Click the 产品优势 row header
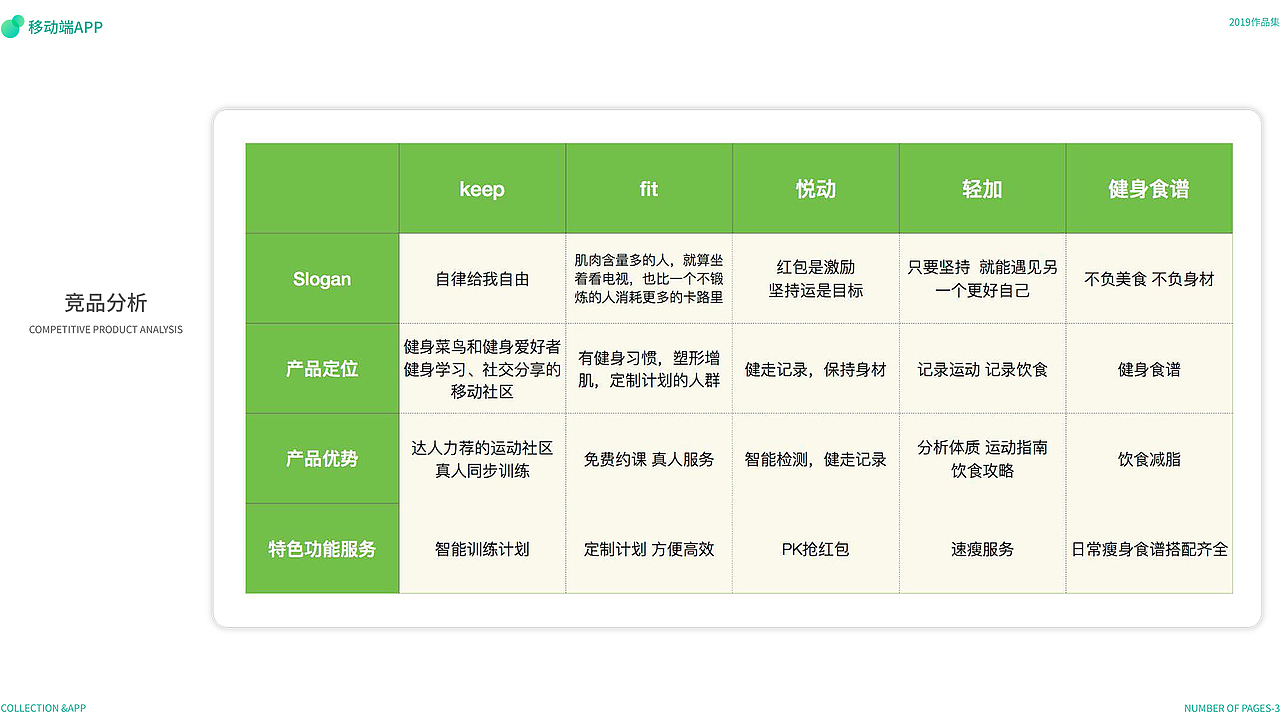This screenshot has height=720, width=1280. pyautogui.click(x=322, y=459)
